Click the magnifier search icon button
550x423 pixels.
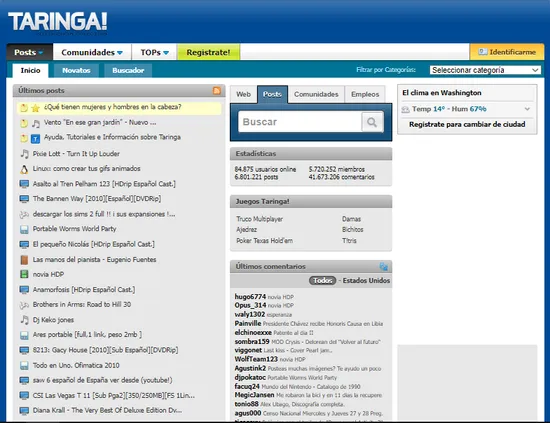click(372, 122)
